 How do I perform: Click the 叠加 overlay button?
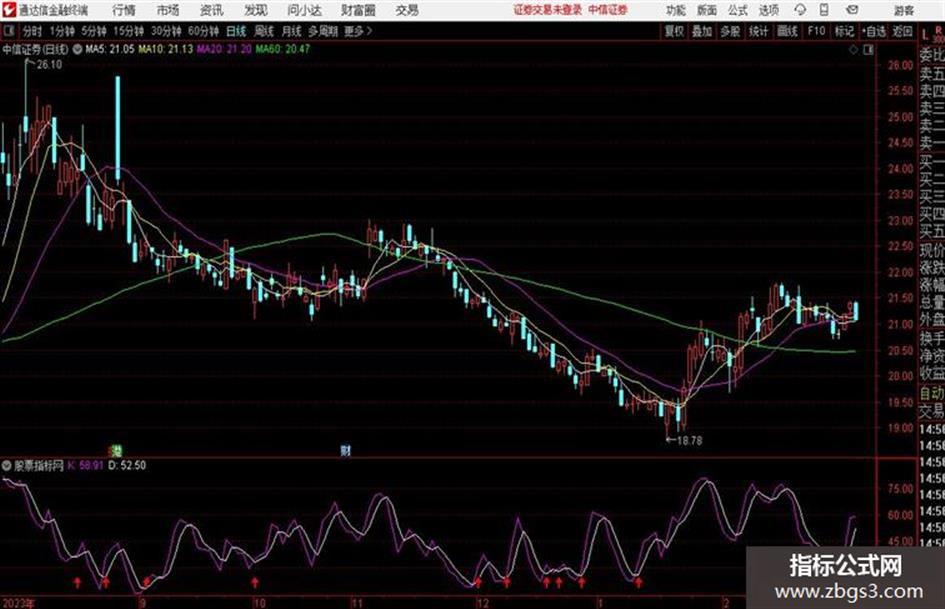(x=702, y=31)
